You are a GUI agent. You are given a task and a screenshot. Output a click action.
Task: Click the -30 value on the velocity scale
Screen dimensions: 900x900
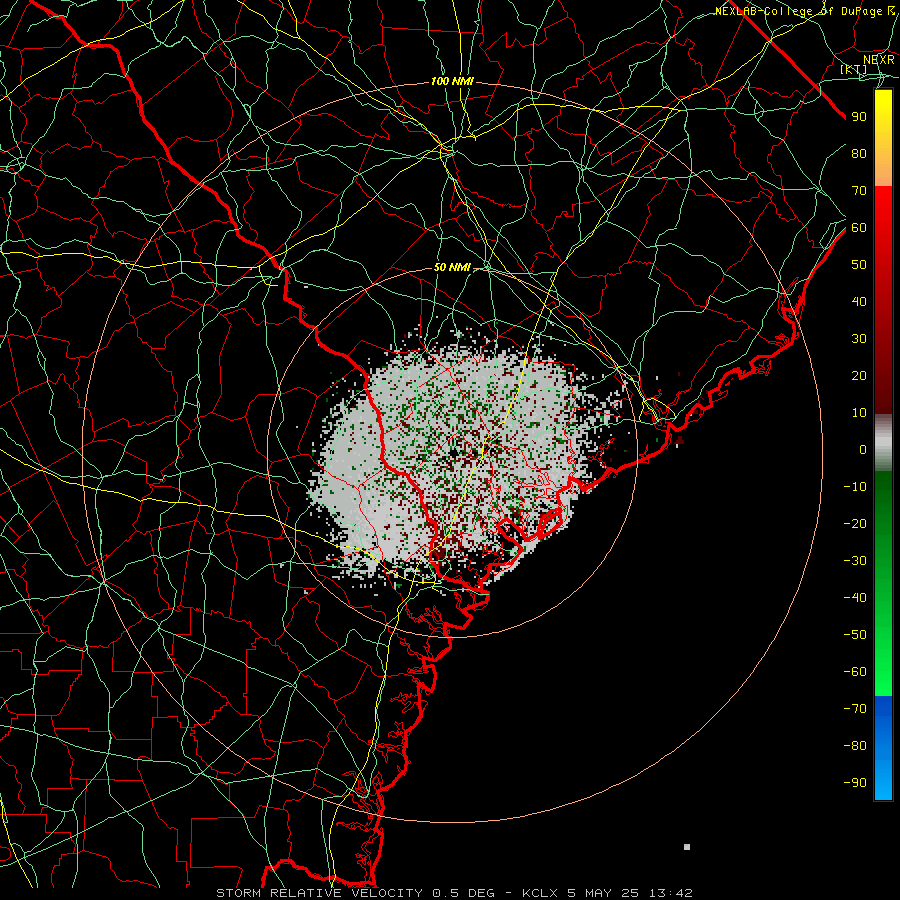(x=855, y=561)
